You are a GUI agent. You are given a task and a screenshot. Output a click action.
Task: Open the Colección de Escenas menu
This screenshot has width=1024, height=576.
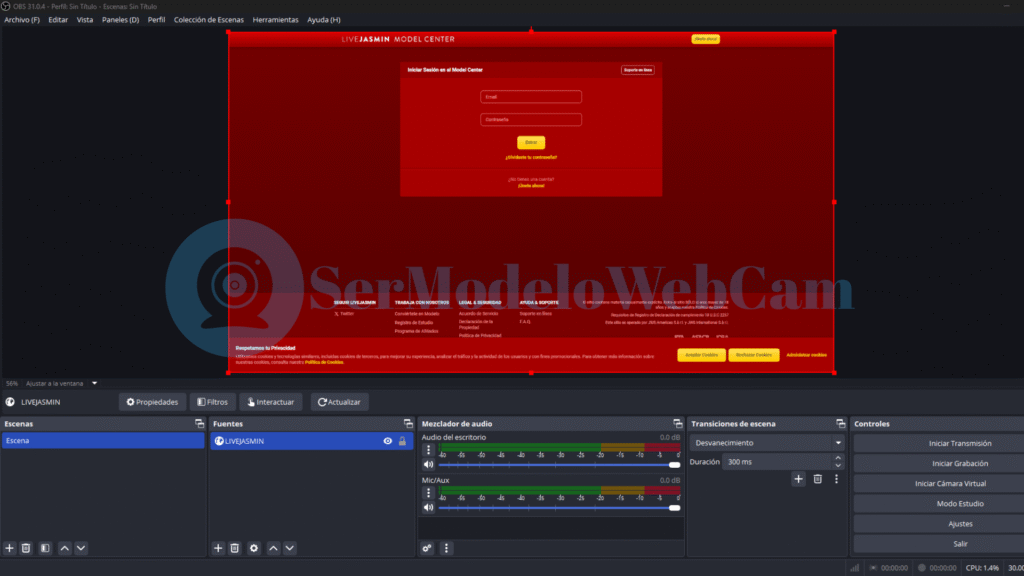coord(208,20)
